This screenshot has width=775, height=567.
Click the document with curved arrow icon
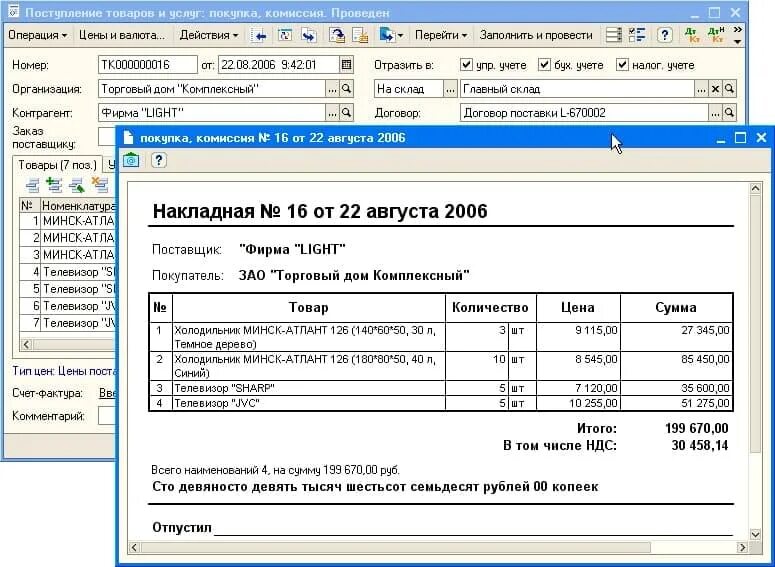coord(337,35)
